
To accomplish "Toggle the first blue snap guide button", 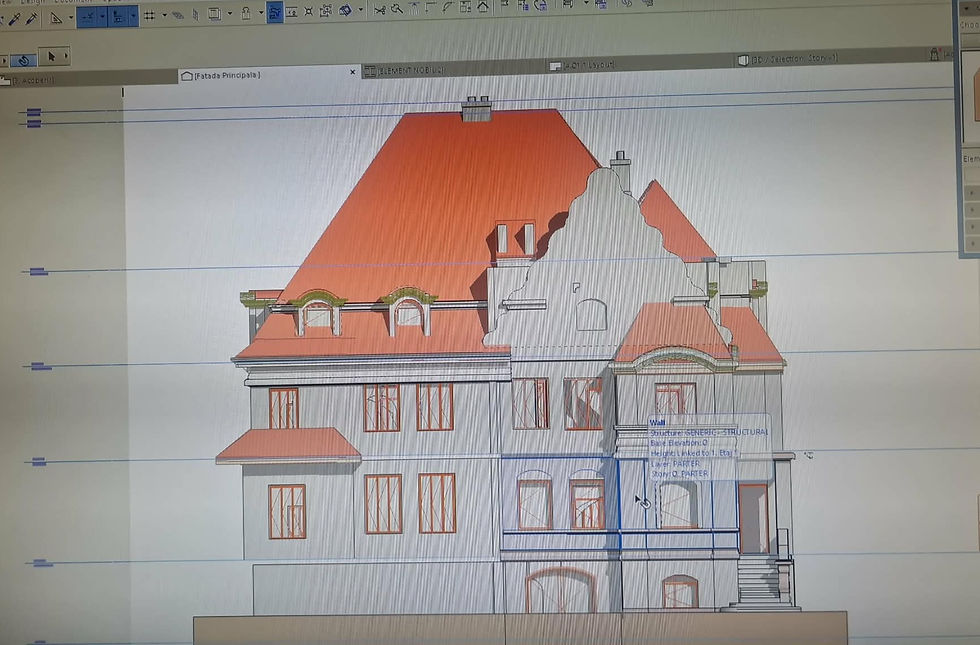I will (x=87, y=17).
